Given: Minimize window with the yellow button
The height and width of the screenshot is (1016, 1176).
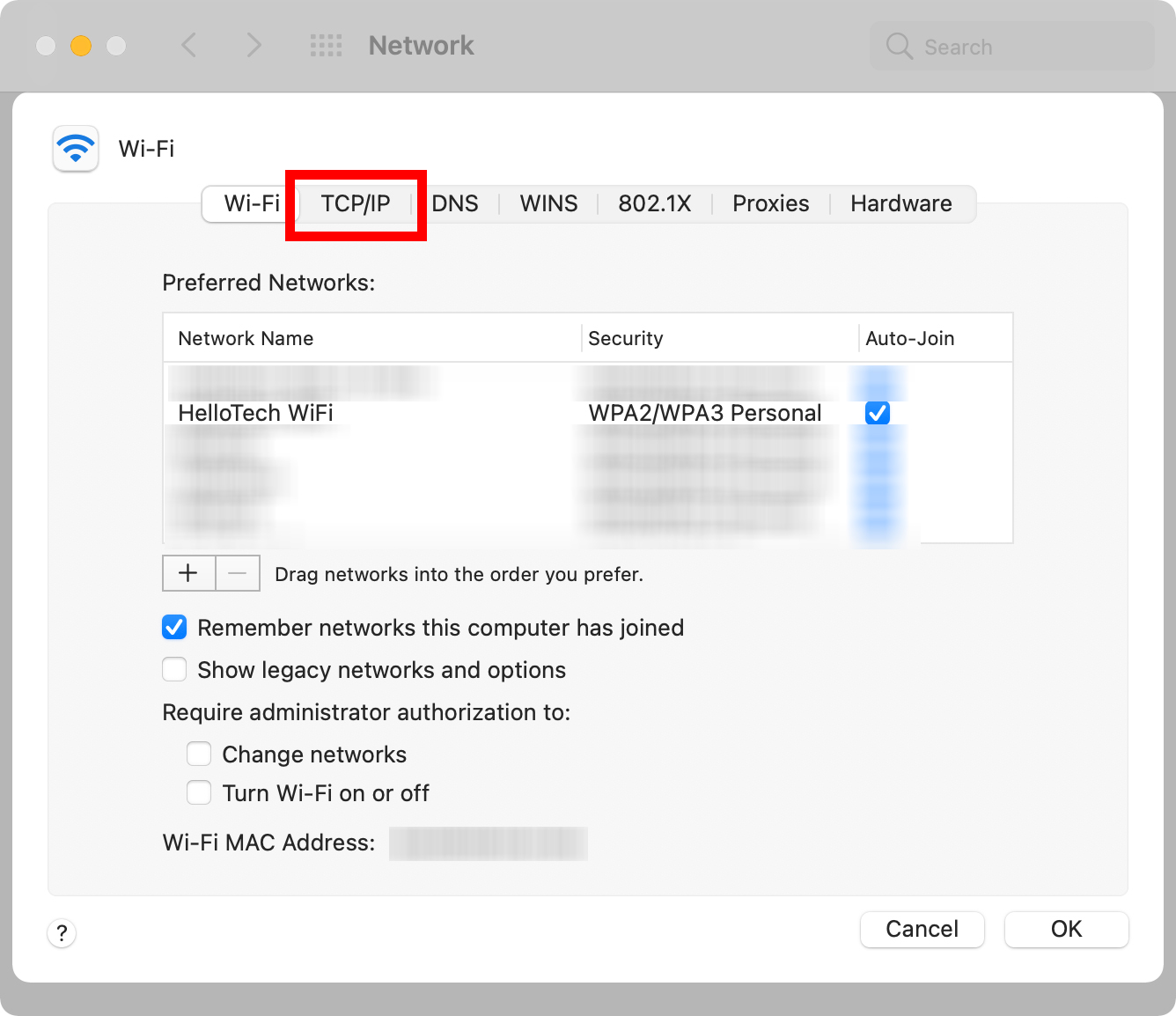Looking at the screenshot, I should 81,46.
